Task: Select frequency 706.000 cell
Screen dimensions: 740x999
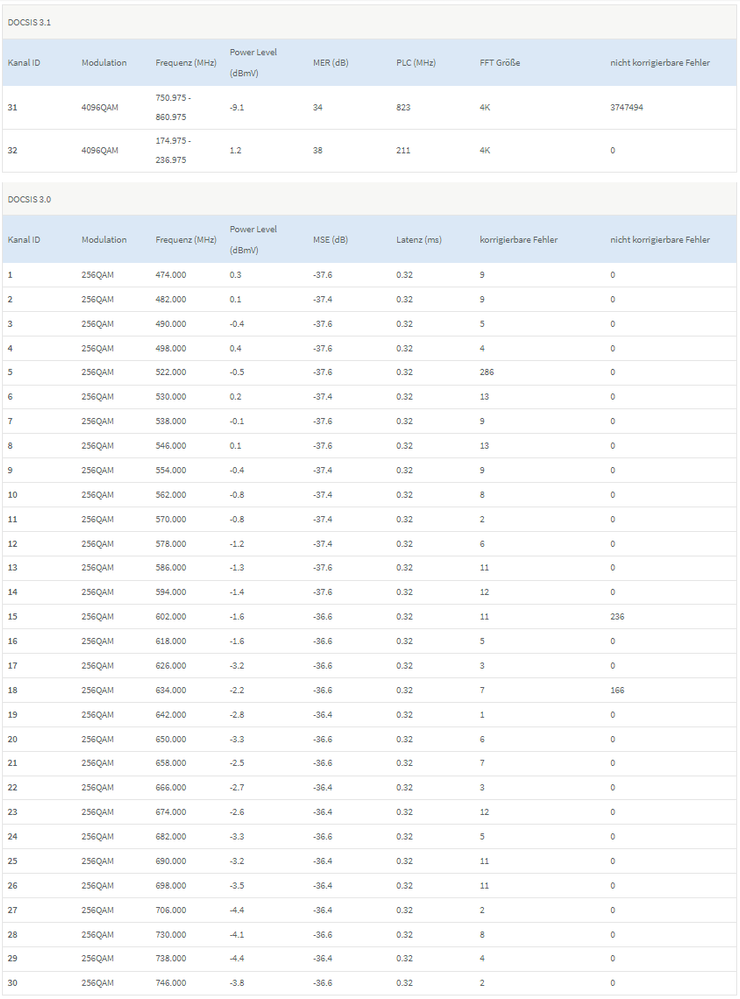Action: (x=171, y=910)
